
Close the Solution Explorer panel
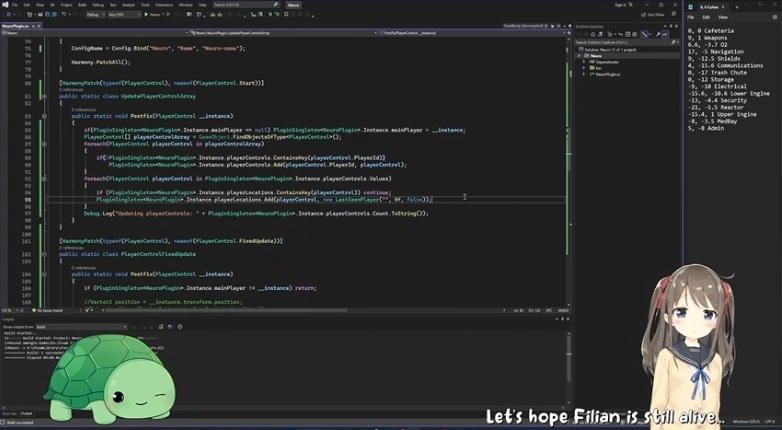[676, 26]
